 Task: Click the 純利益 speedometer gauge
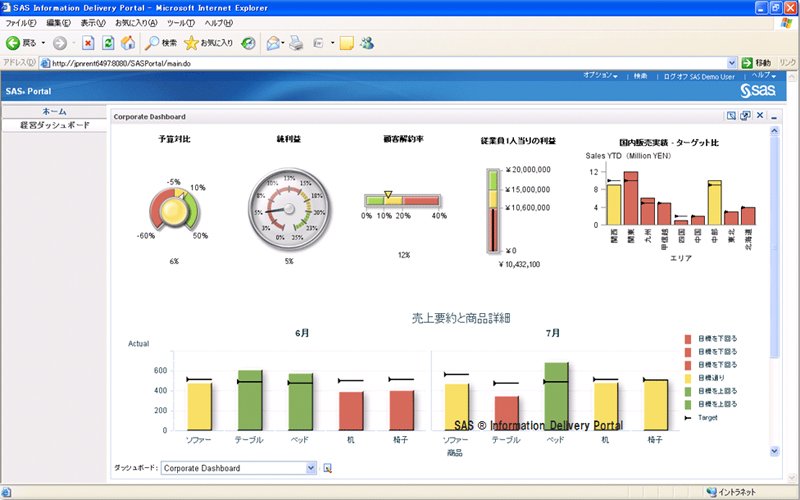(289, 209)
